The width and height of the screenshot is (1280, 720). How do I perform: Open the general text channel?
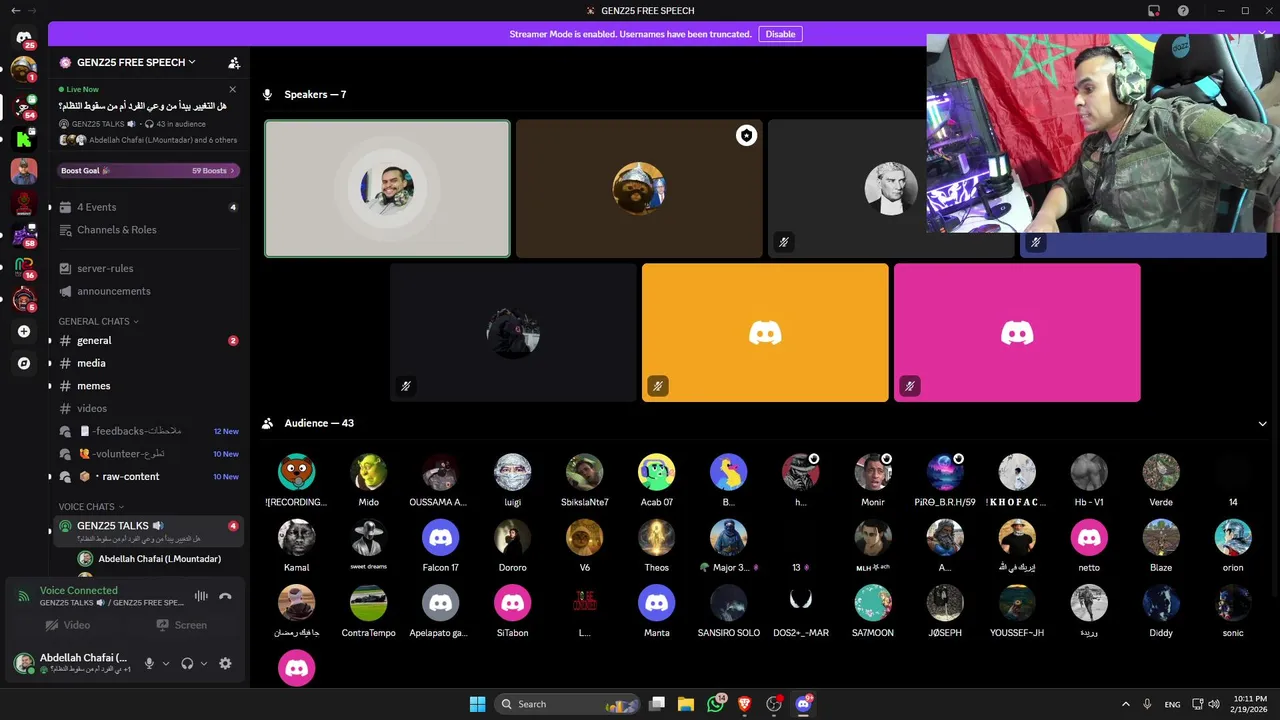(149, 341)
